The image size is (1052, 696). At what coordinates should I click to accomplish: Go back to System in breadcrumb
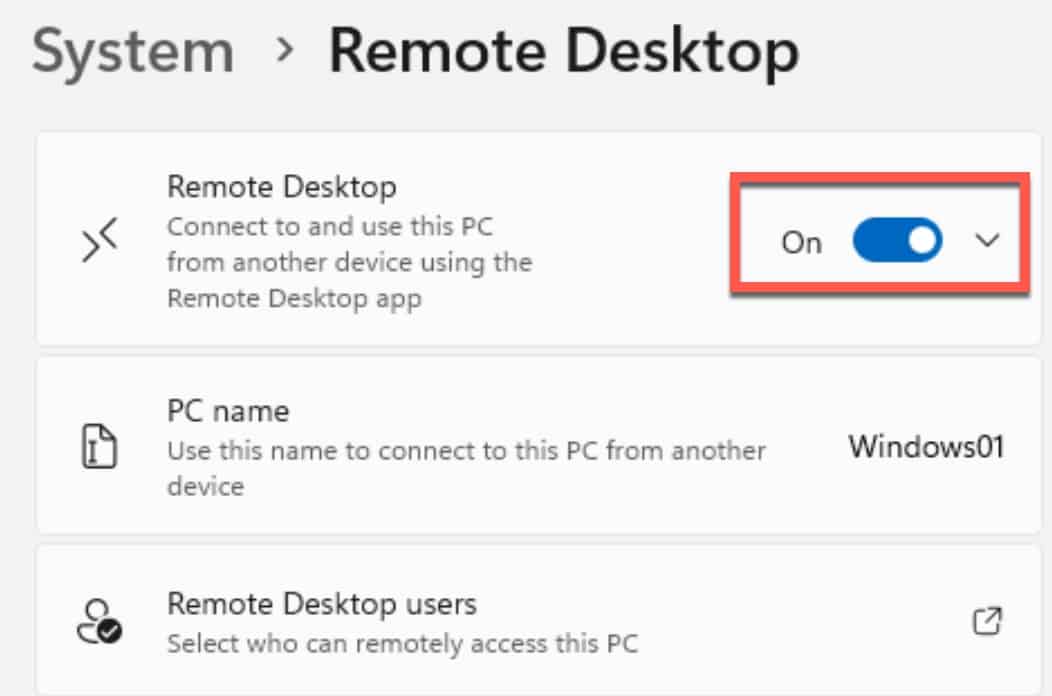(x=134, y=51)
